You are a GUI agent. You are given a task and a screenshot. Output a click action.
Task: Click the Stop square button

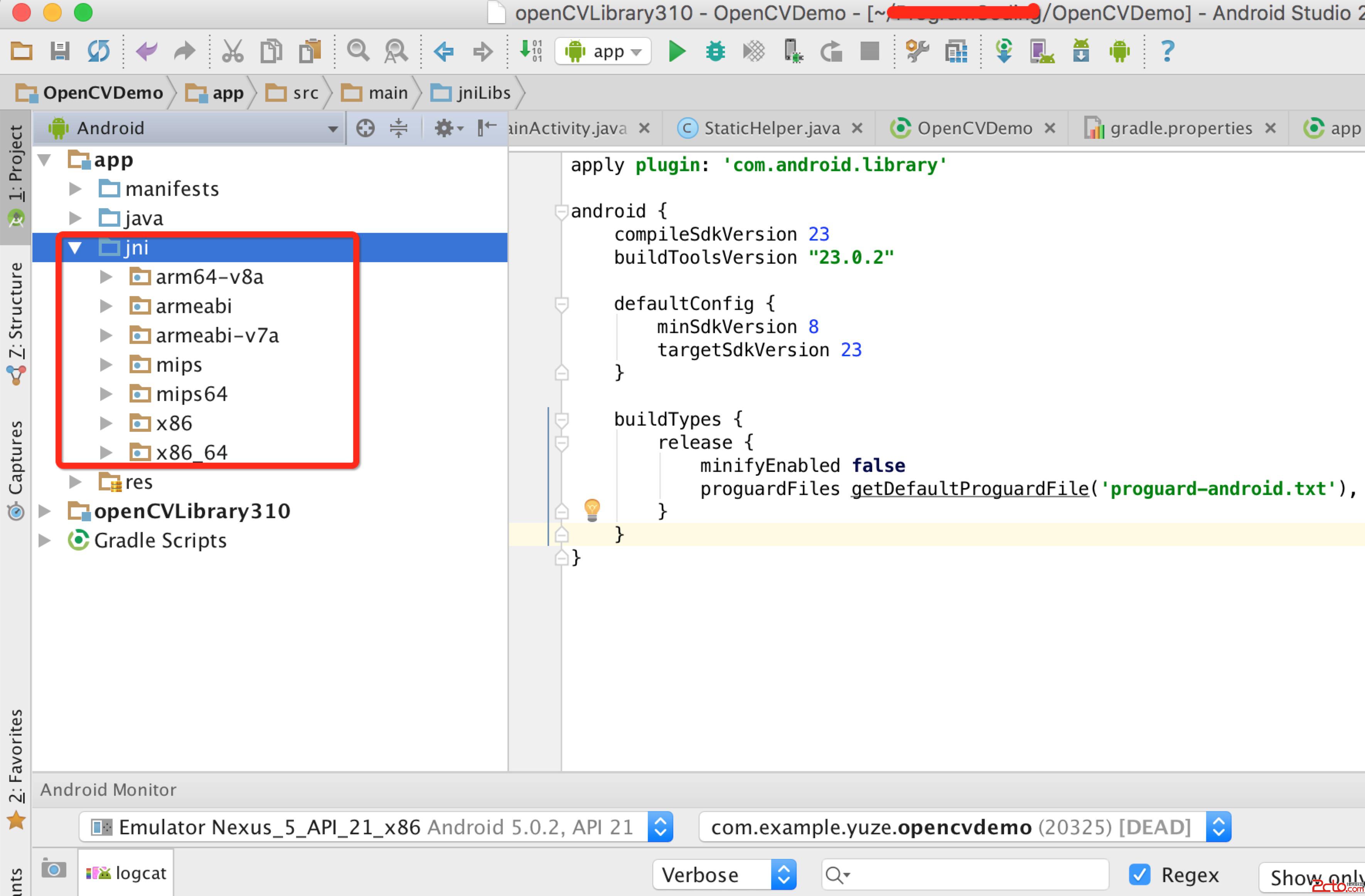coord(870,52)
